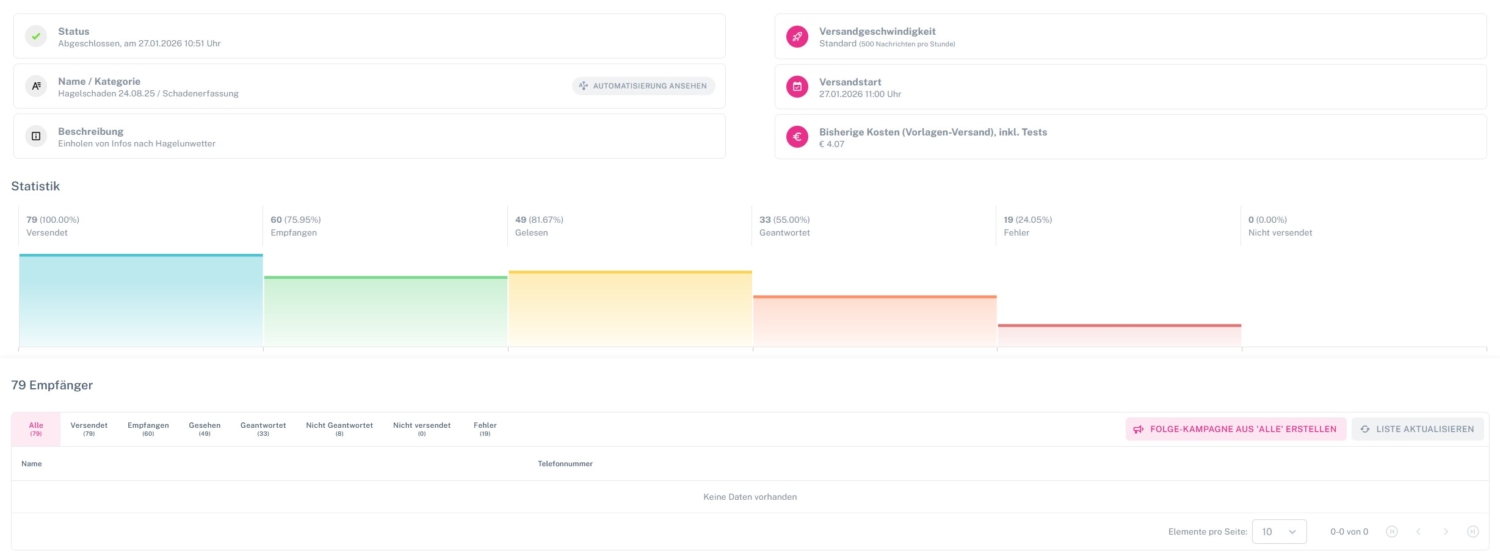
Task: Click the '19 (24.05%)' Fehler statistic
Action: [1028, 219]
